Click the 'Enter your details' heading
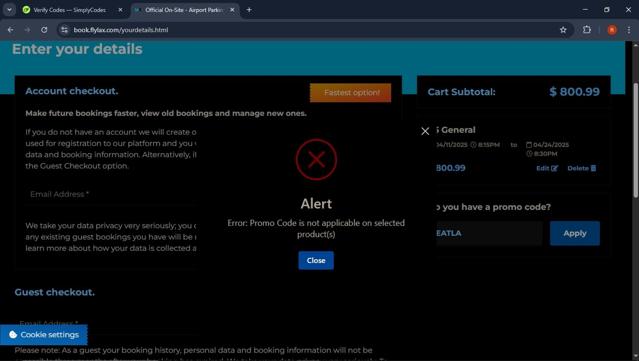The image size is (639, 361). pyautogui.click(x=77, y=49)
